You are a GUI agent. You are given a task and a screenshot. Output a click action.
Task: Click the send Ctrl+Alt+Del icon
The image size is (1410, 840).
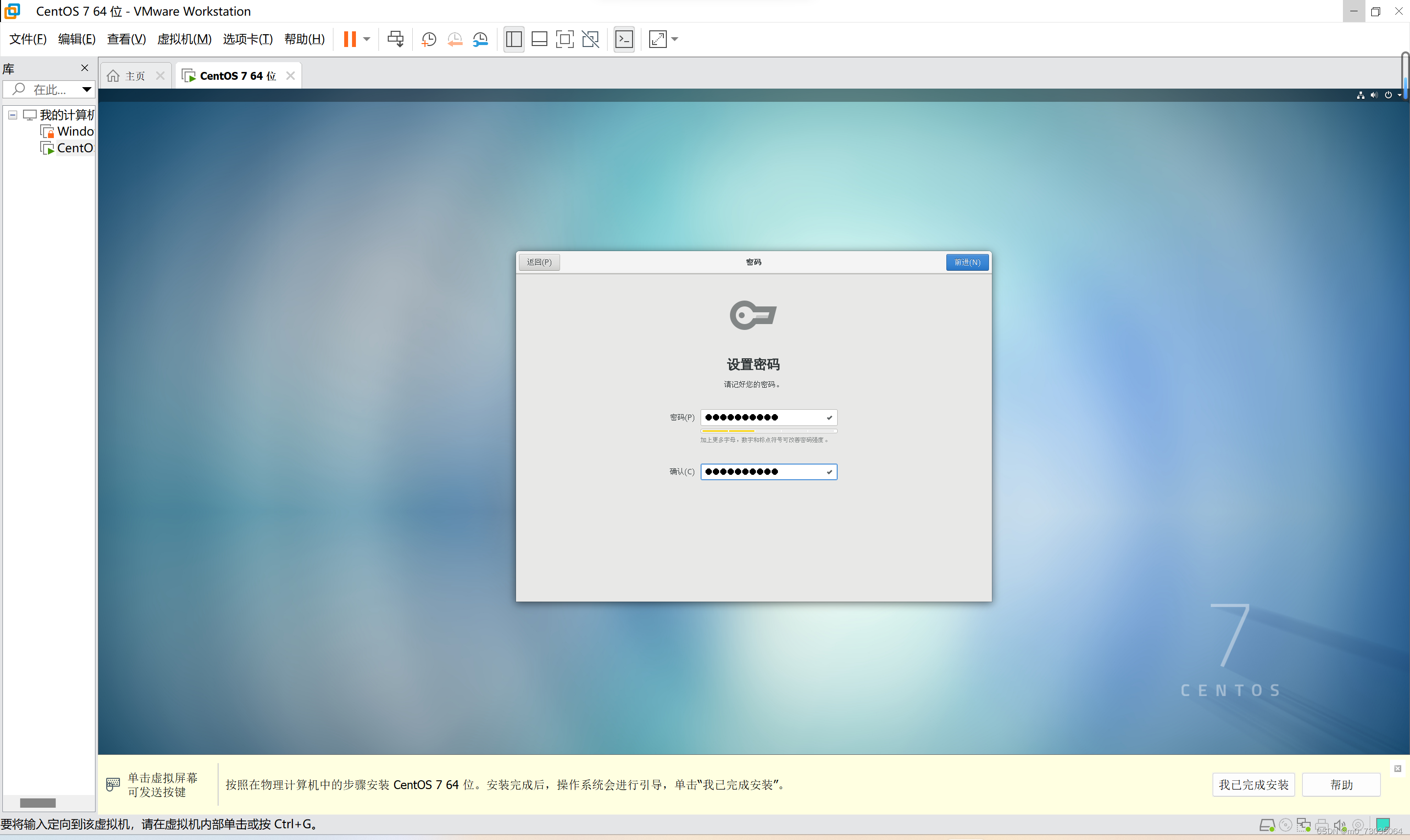pos(396,39)
